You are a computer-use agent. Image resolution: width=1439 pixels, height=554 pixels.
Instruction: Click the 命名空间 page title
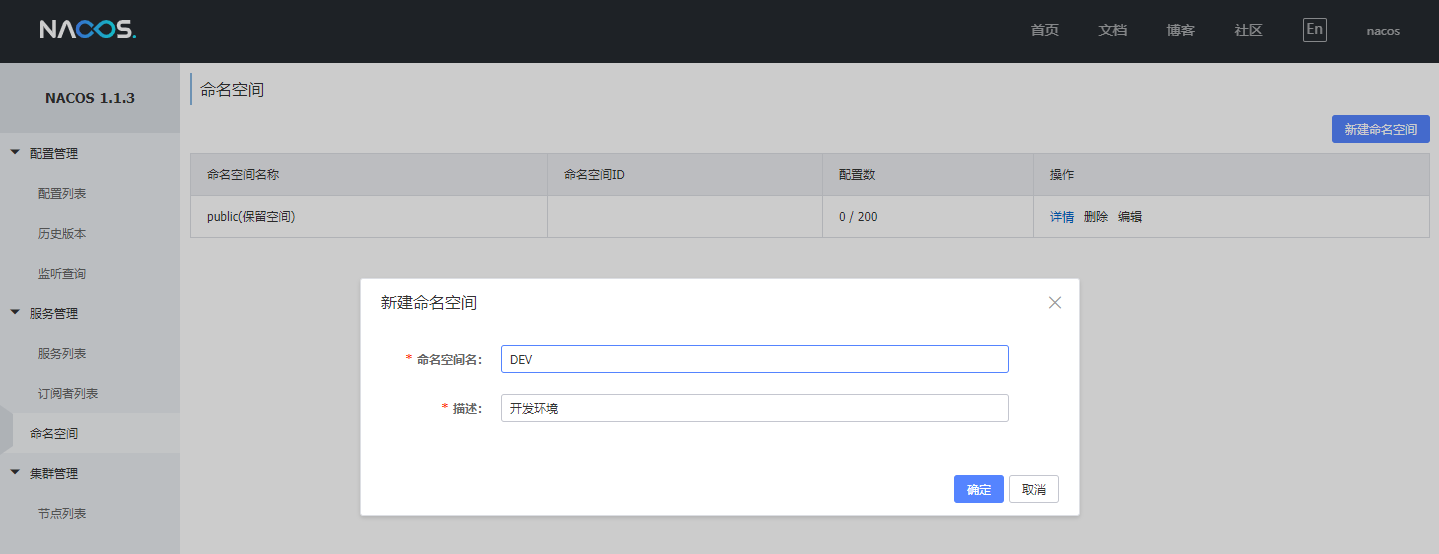tap(232, 89)
